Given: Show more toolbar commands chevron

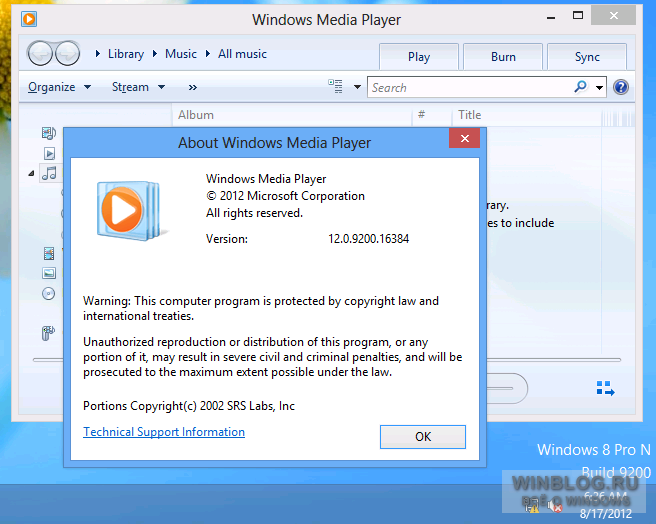Looking at the screenshot, I should pyautogui.click(x=192, y=87).
